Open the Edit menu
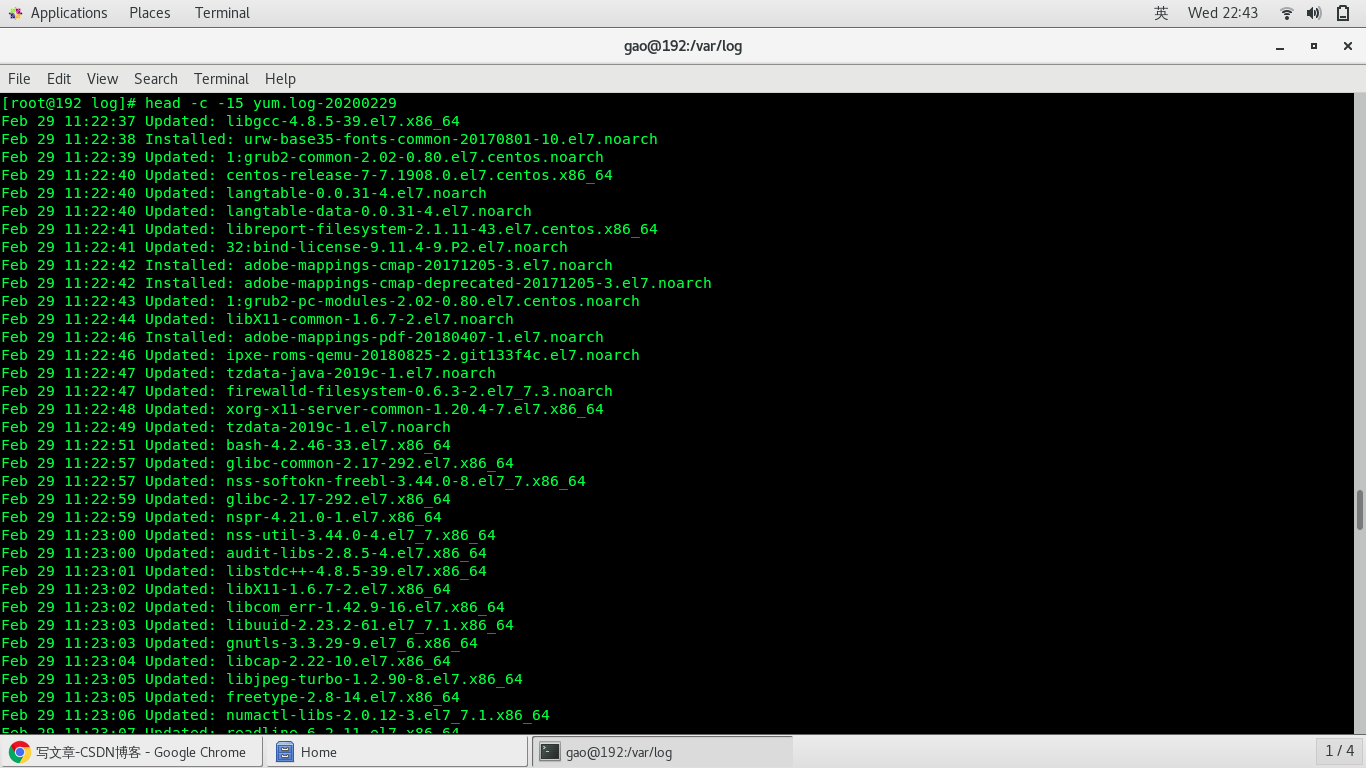 58,79
